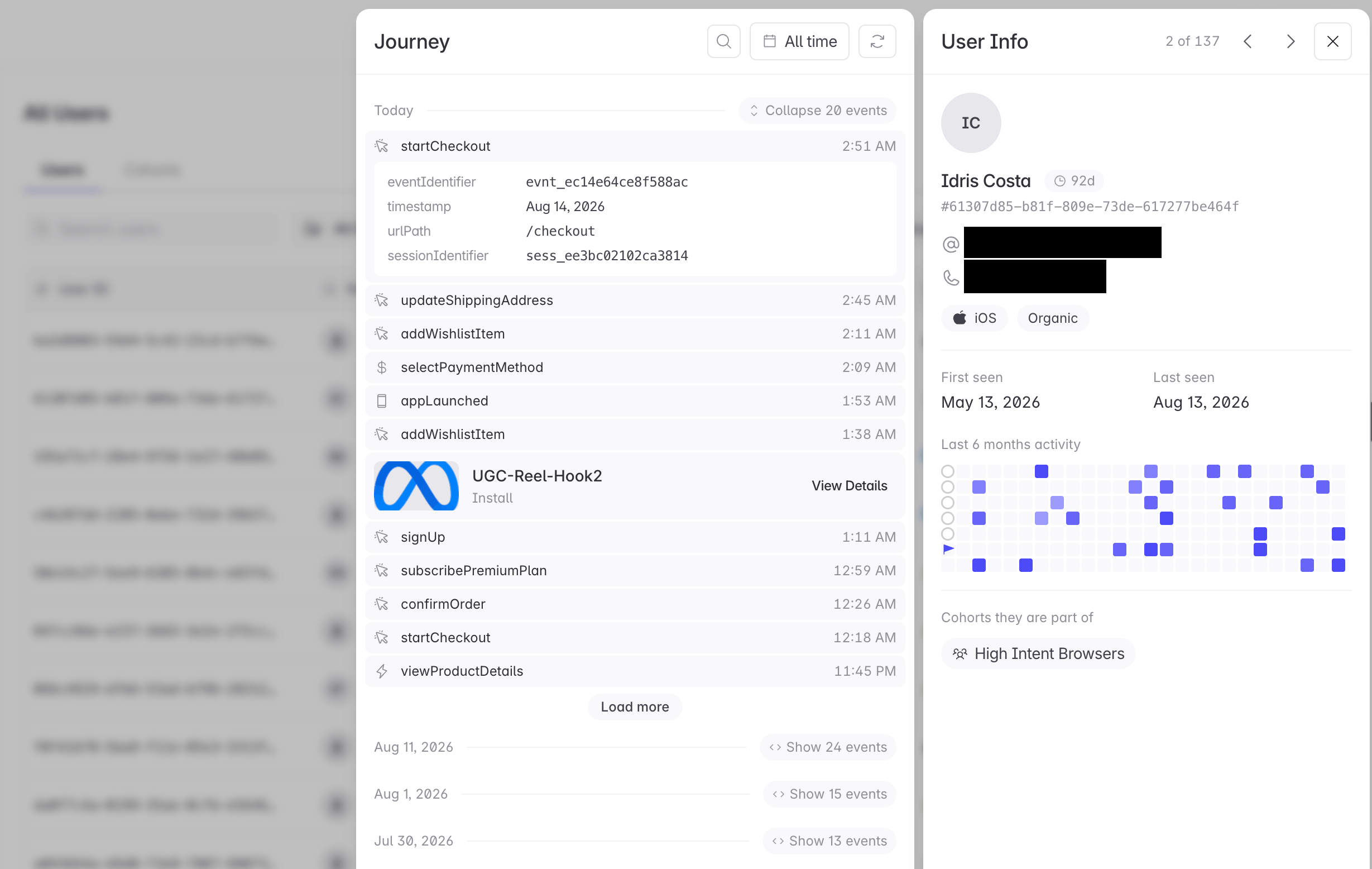Screen dimensions: 1372x869
Task: Click the cursor icon beside updateShippingAddress
Action: pyautogui.click(x=382, y=300)
